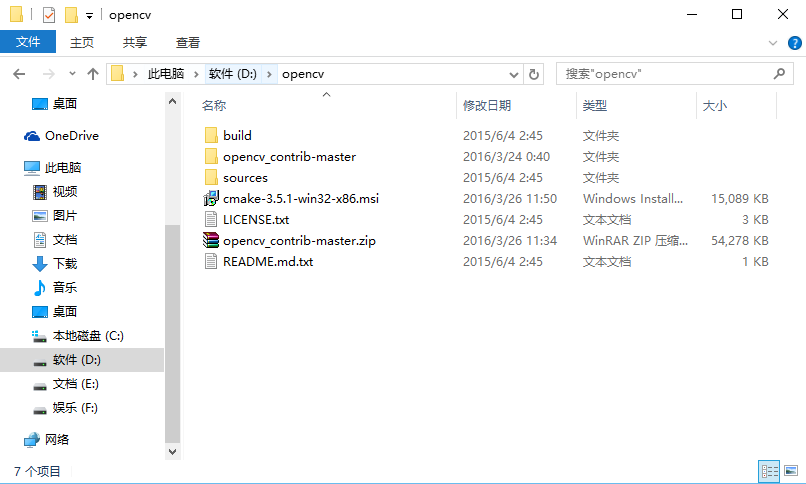Image resolution: width=806 pixels, height=484 pixels.
Task: Click the Windows Install... type cell
Action: tap(633, 198)
